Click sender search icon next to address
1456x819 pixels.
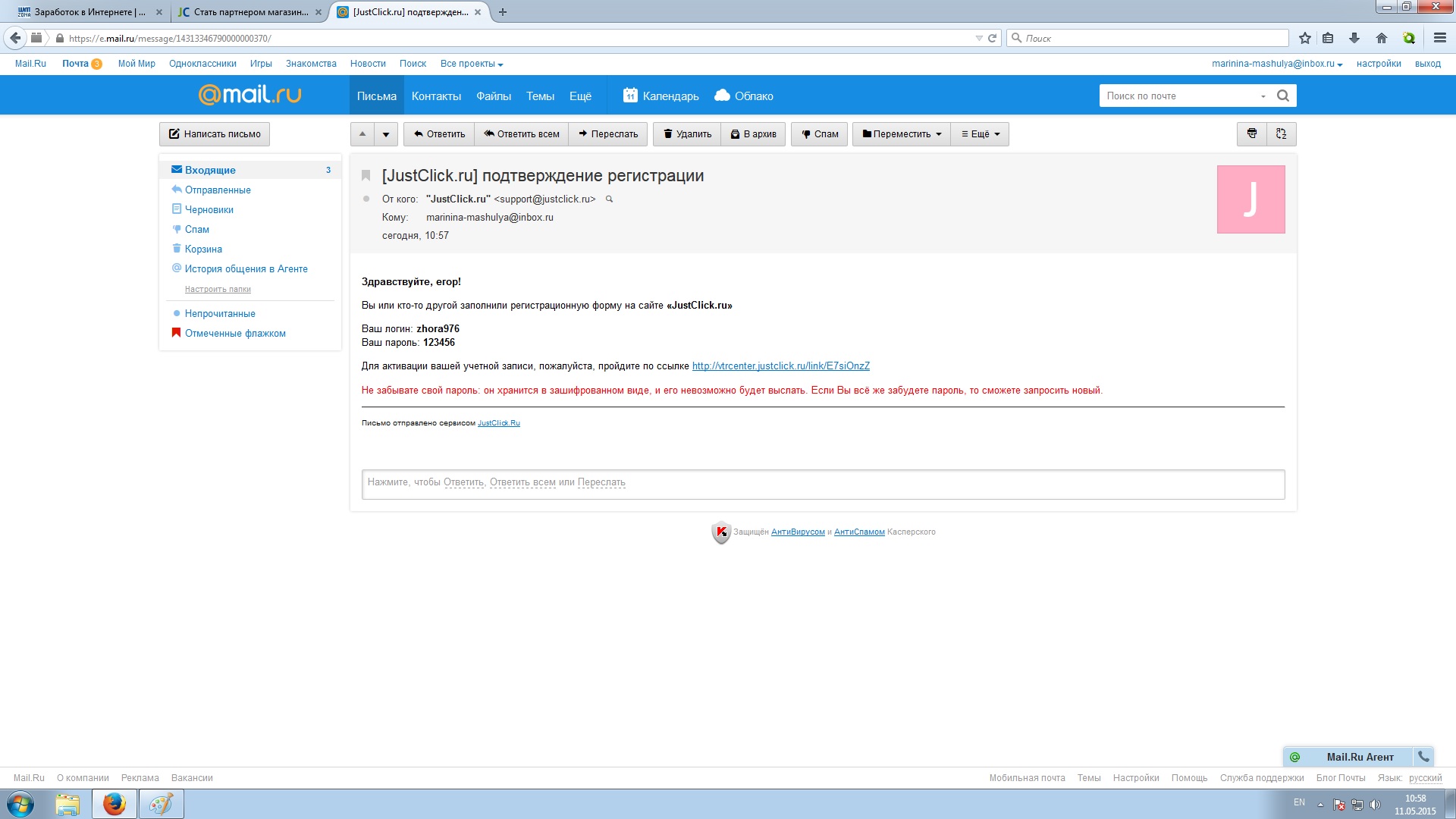(609, 199)
